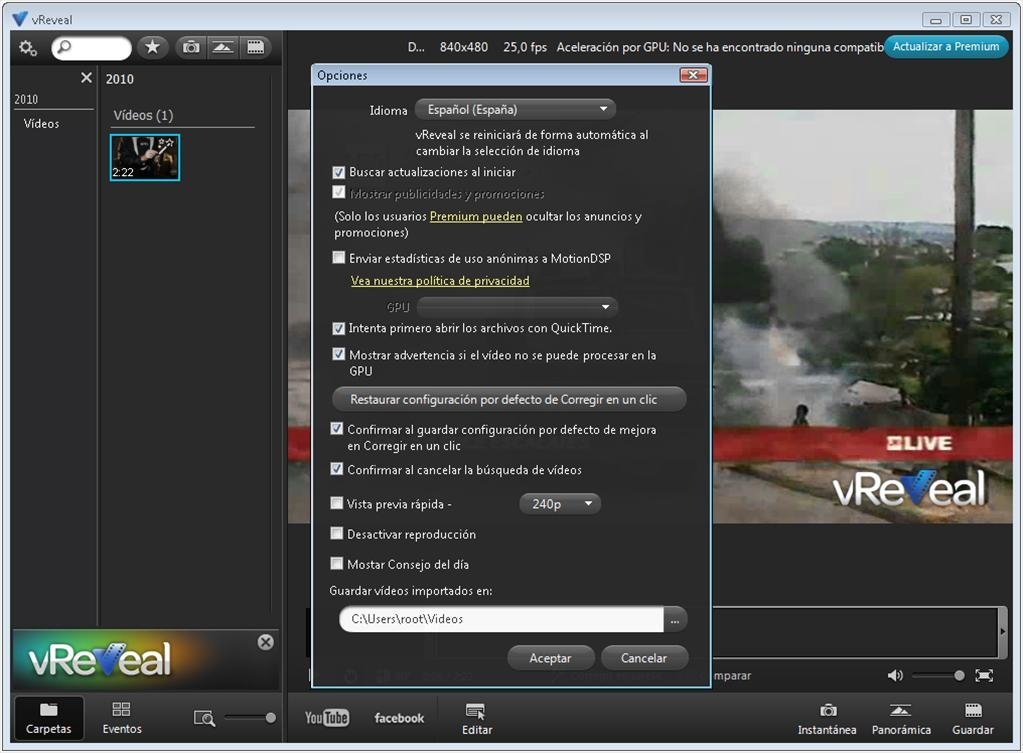Select Vídeos in the sidebar
The height and width of the screenshot is (753, 1023).
tap(41, 123)
